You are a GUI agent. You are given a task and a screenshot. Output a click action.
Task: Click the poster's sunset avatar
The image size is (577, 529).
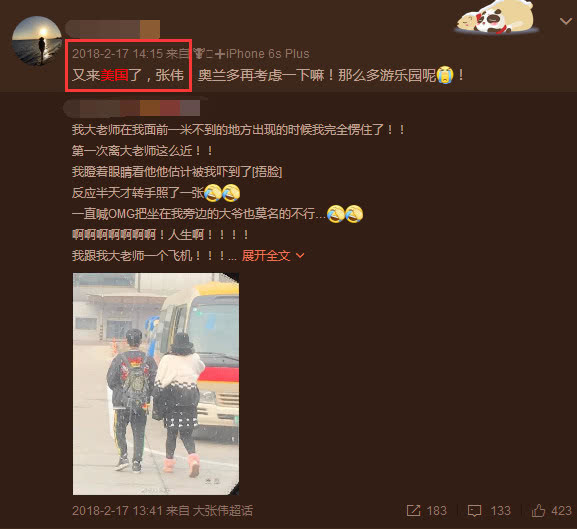37,41
